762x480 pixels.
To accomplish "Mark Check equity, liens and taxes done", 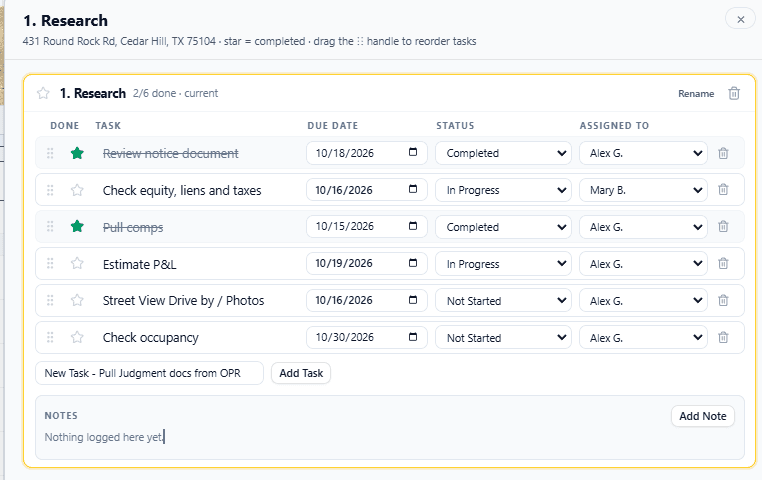I will point(77,190).
